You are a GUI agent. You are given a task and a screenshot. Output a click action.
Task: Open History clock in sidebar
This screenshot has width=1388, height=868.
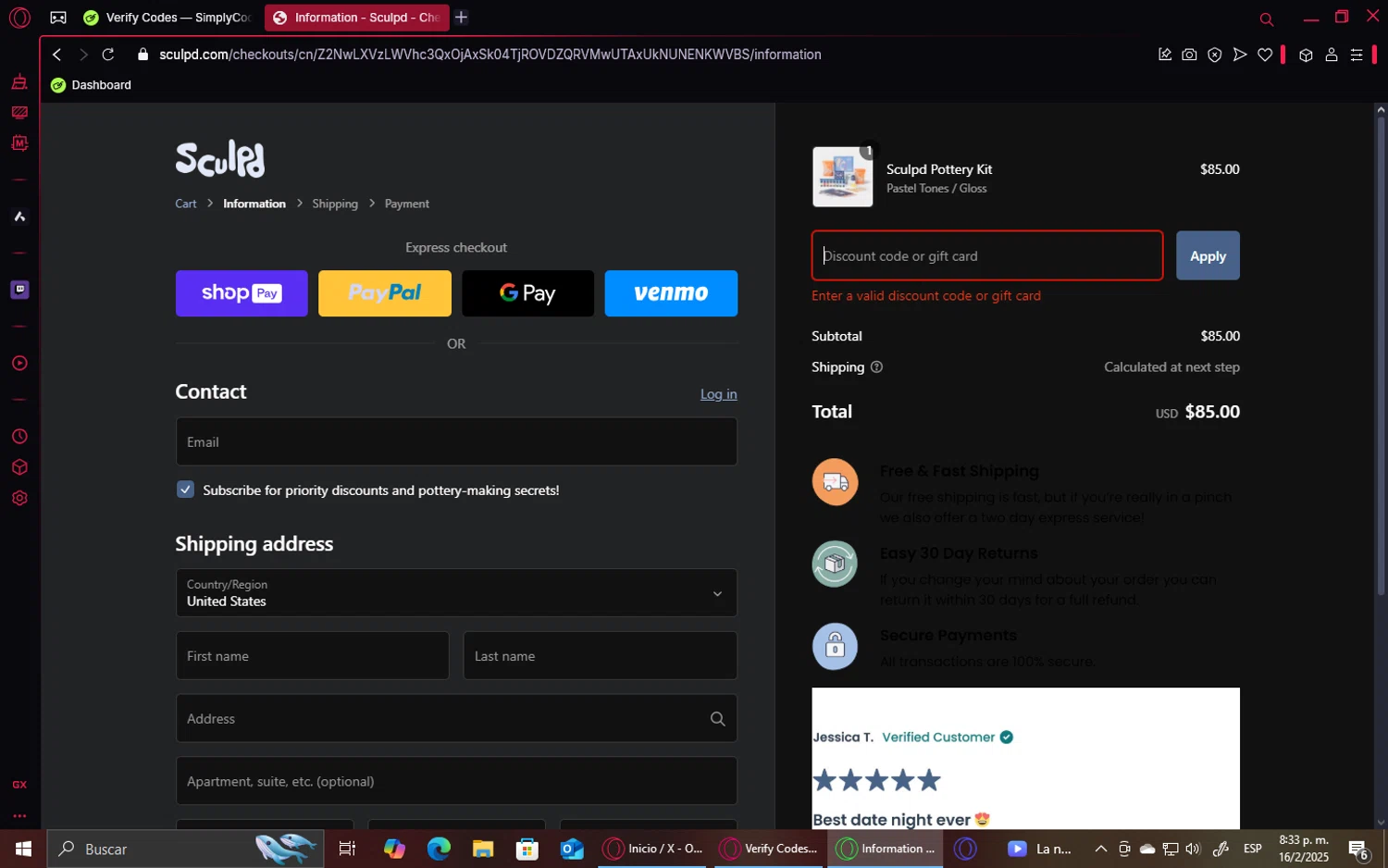[x=19, y=437]
